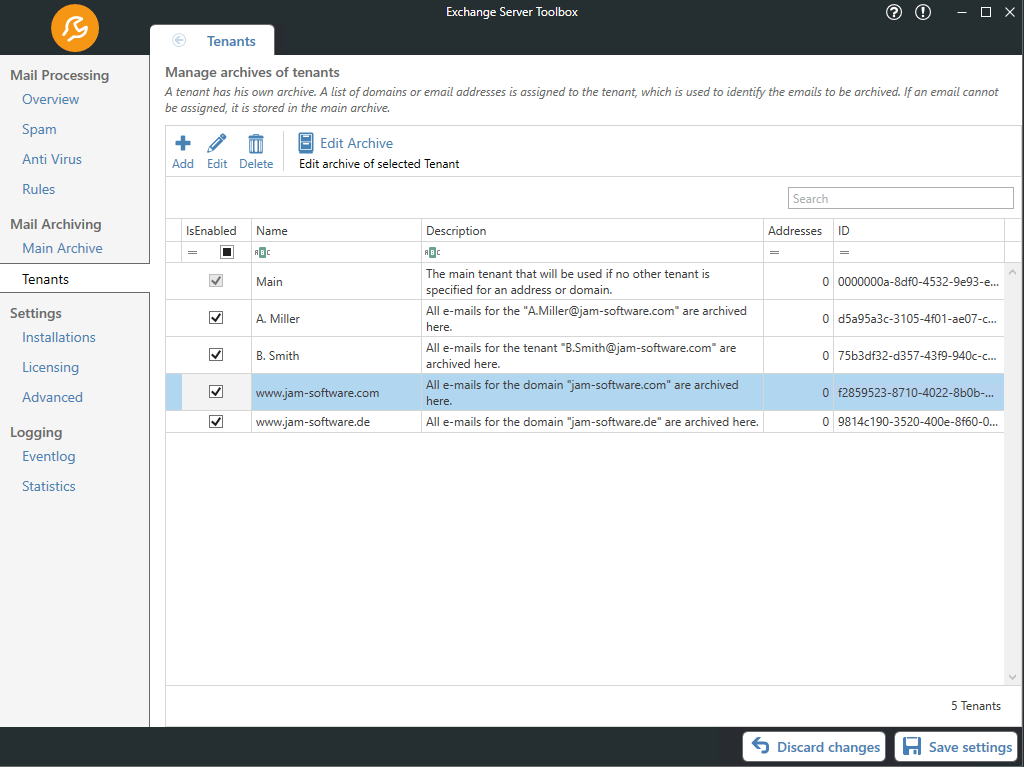The height and width of the screenshot is (767, 1024).
Task: Click the Discard changes button
Action: (x=816, y=747)
